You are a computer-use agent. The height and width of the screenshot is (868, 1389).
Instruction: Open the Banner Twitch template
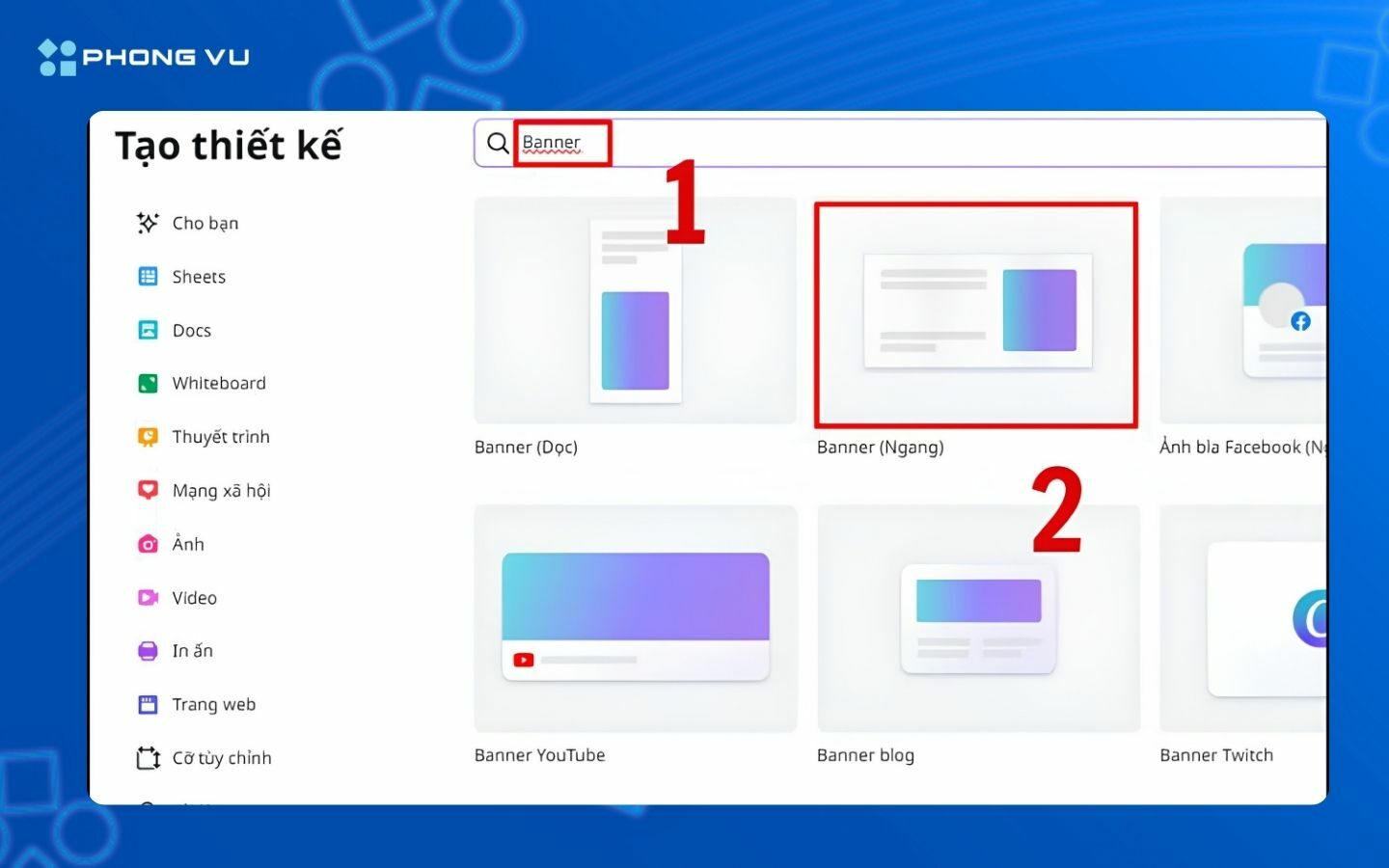(1243, 618)
